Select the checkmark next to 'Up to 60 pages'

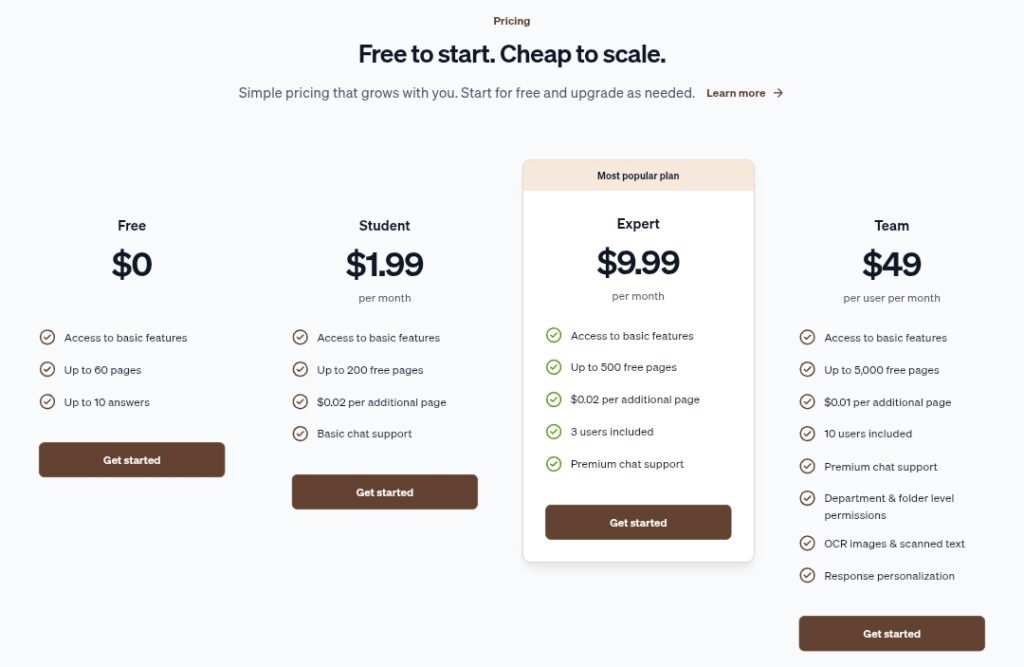(x=47, y=370)
